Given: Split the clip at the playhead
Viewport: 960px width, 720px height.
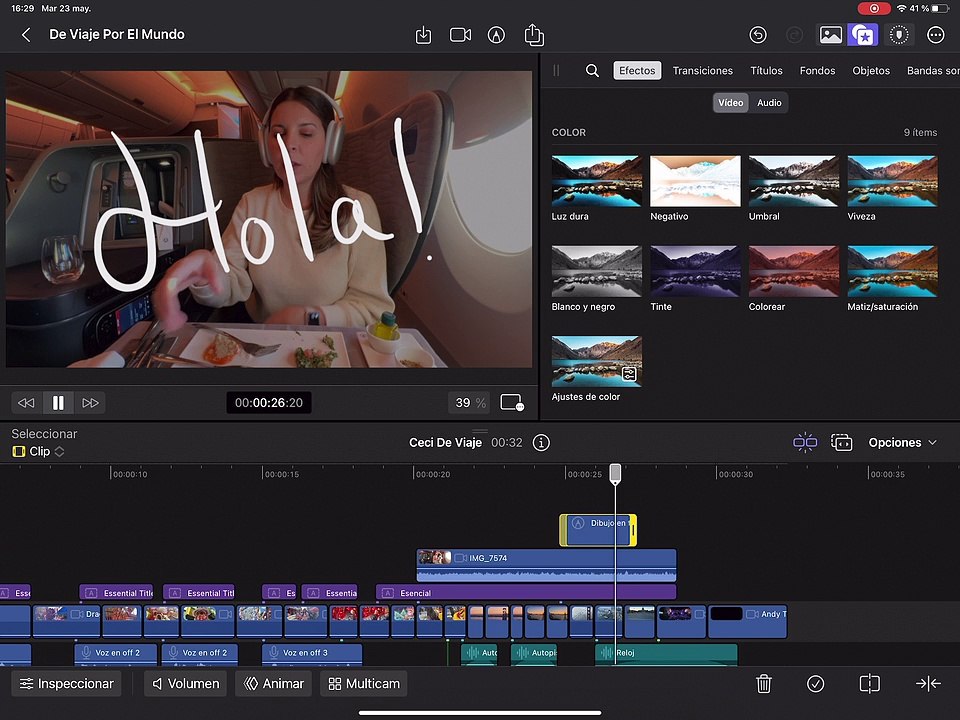Looking at the screenshot, I should coord(869,683).
